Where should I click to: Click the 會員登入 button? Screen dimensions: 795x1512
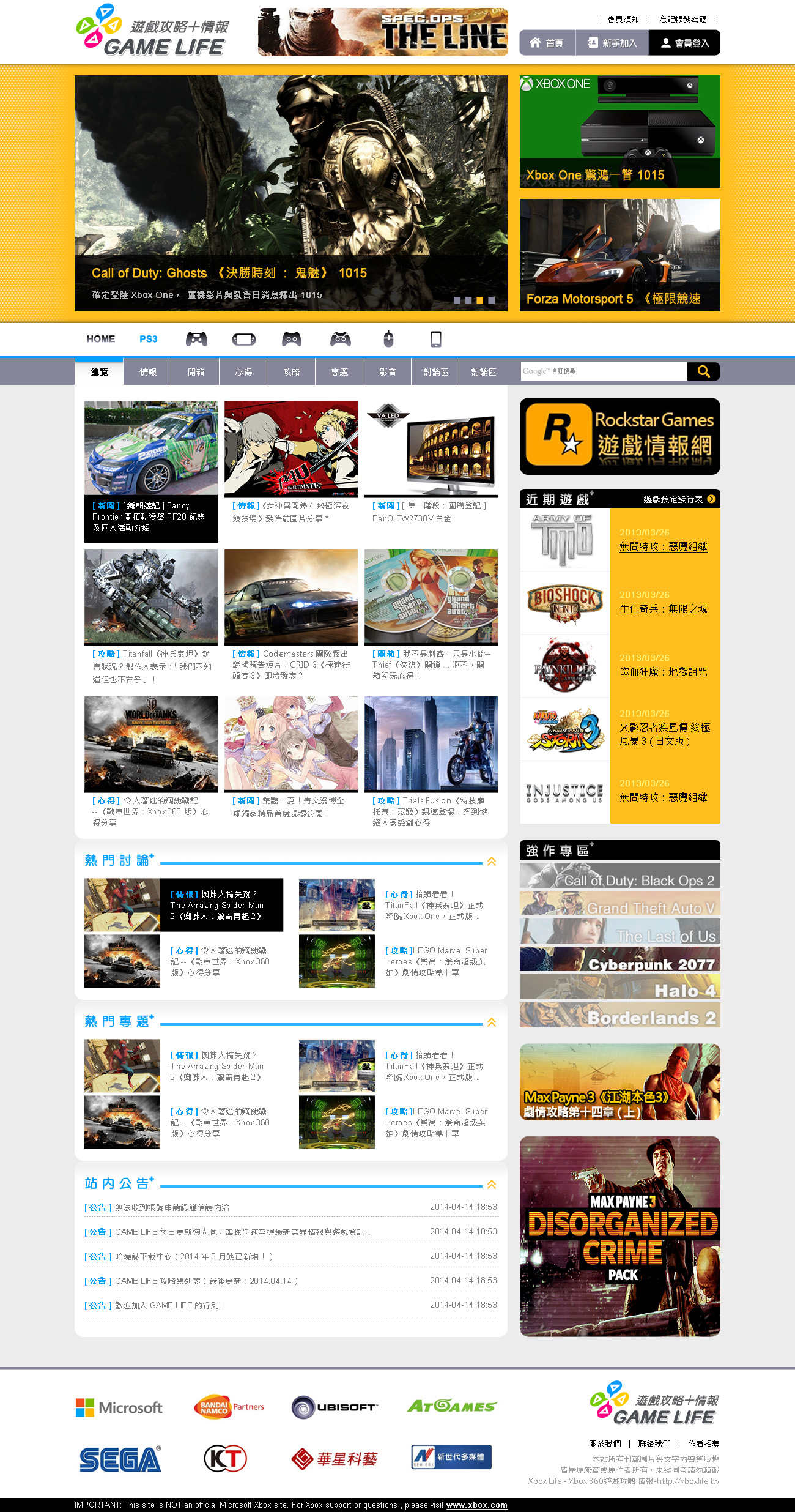click(684, 43)
